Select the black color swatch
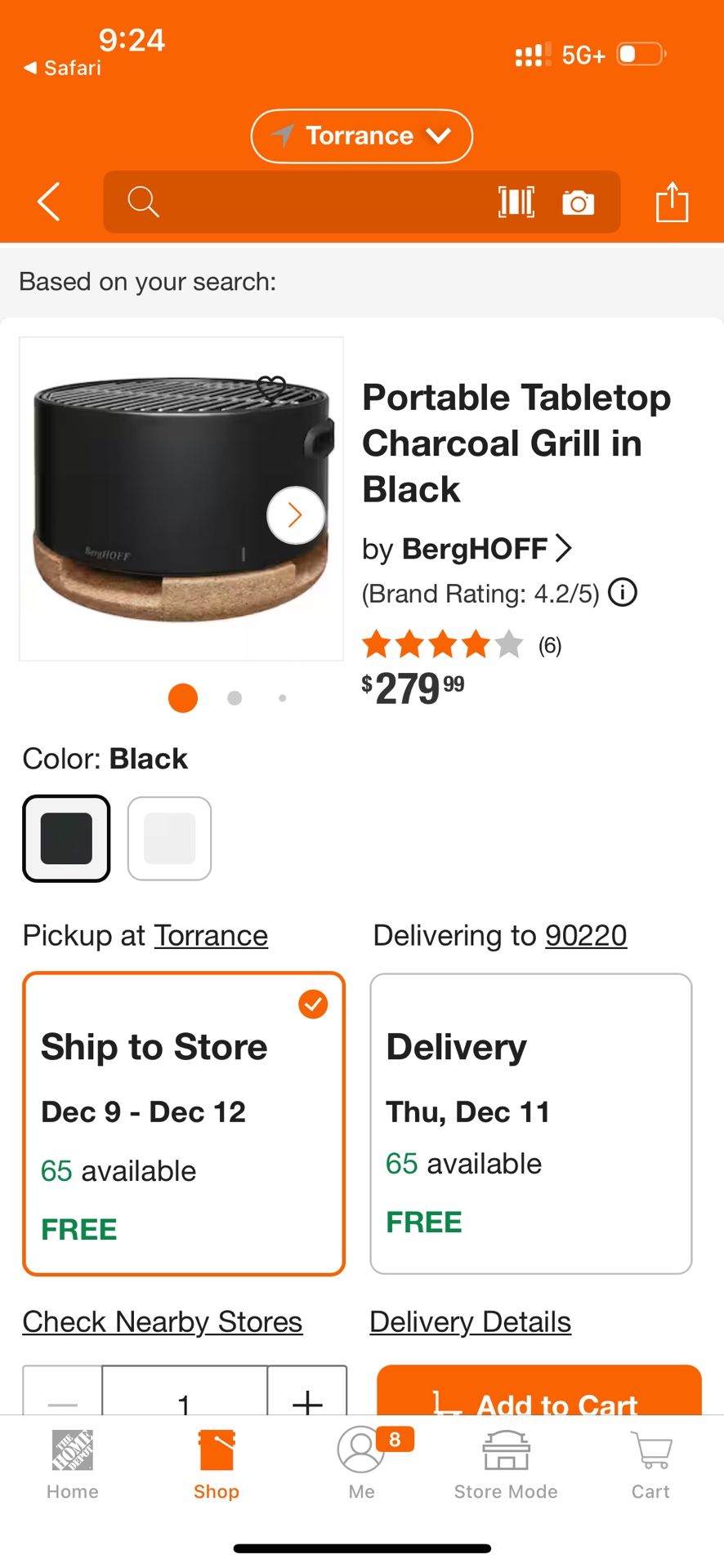The height and width of the screenshot is (1568, 724). coord(66,839)
